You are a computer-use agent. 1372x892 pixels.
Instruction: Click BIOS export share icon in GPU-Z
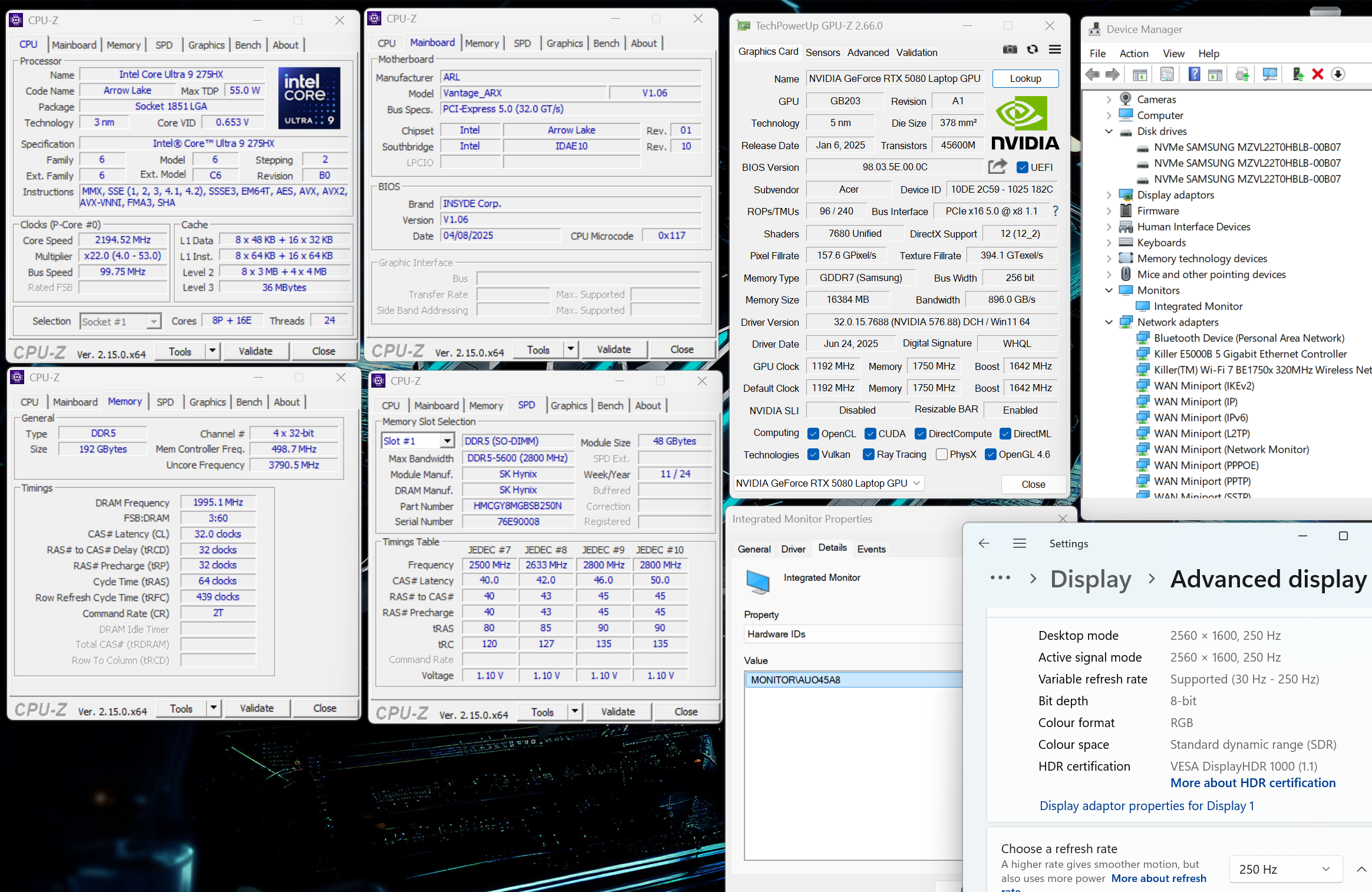(x=997, y=167)
